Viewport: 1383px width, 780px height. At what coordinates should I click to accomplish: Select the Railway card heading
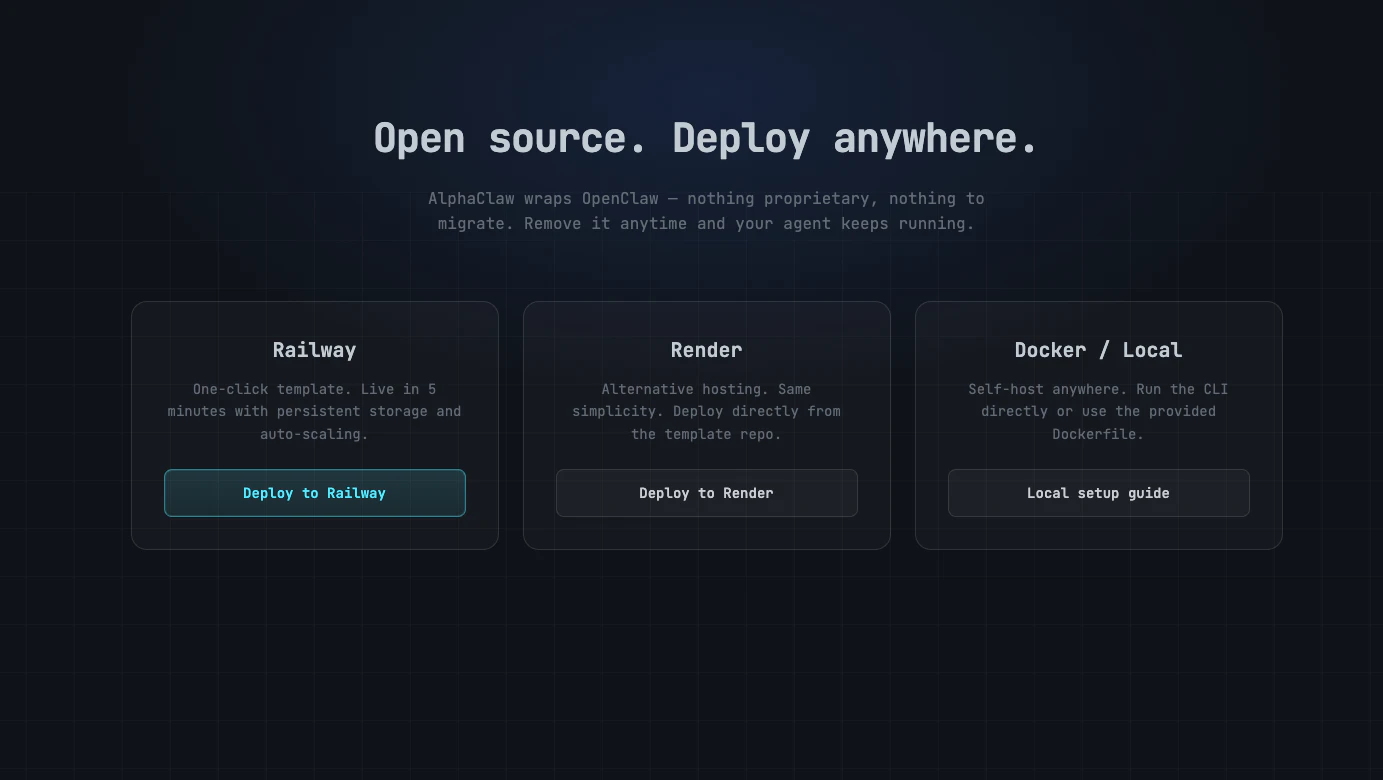pos(315,350)
